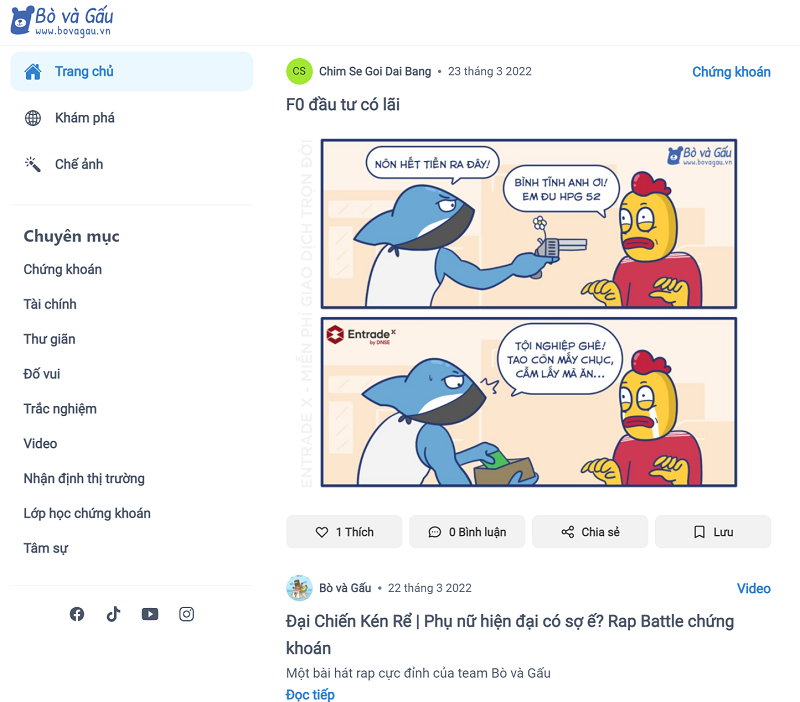Open the Khám phá menu item
800x702 pixels.
click(x=132, y=118)
